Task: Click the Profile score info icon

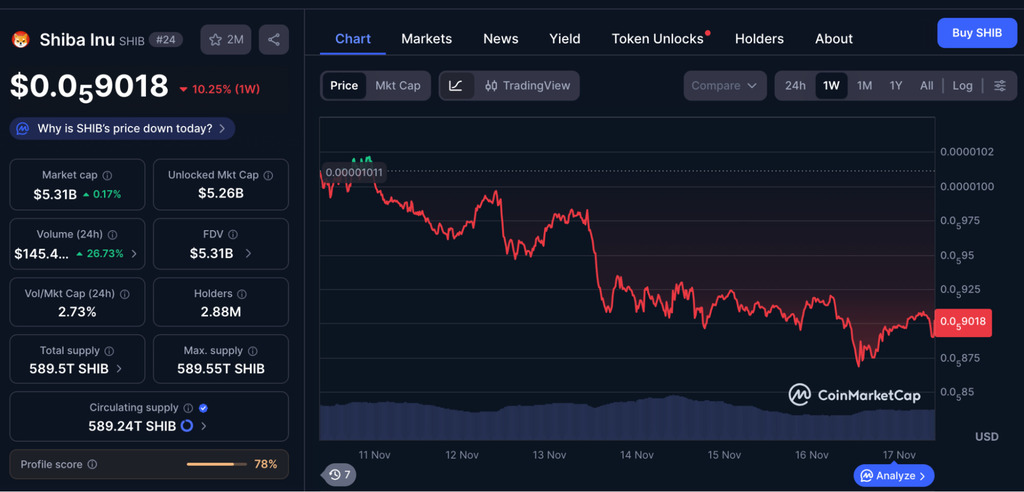Action: tap(92, 465)
